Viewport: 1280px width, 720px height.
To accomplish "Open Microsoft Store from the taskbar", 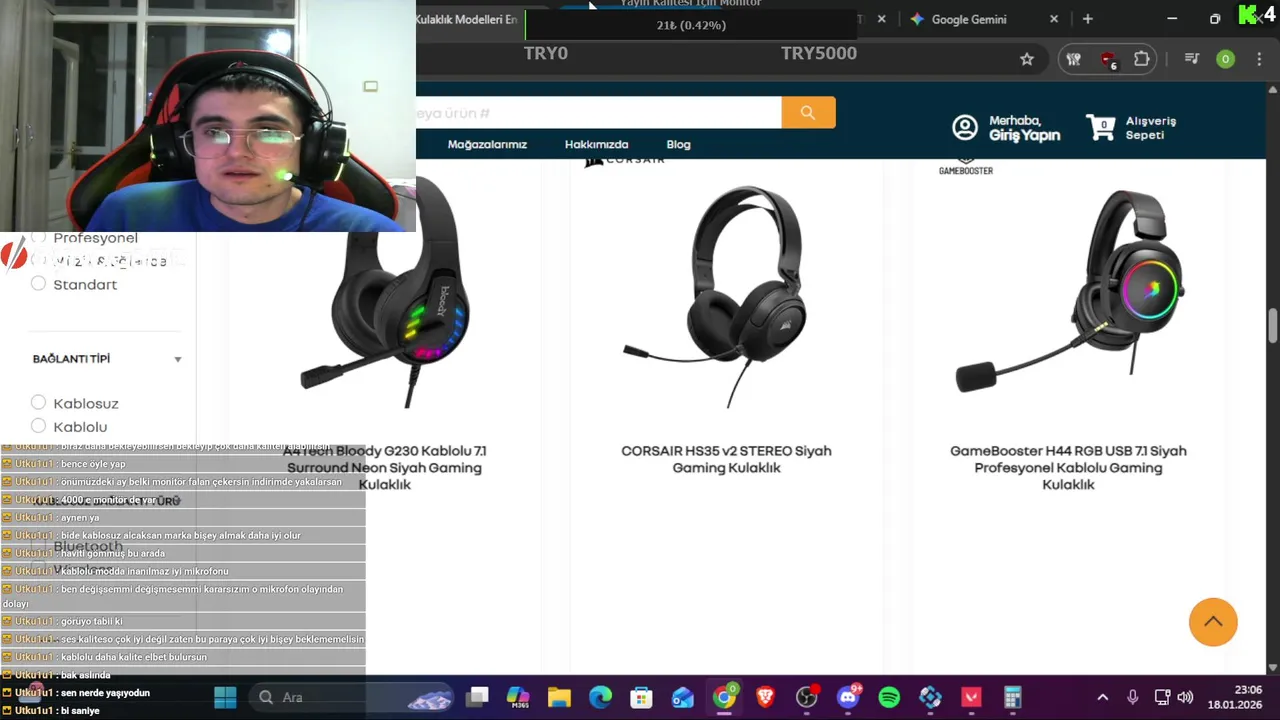I will [641, 697].
